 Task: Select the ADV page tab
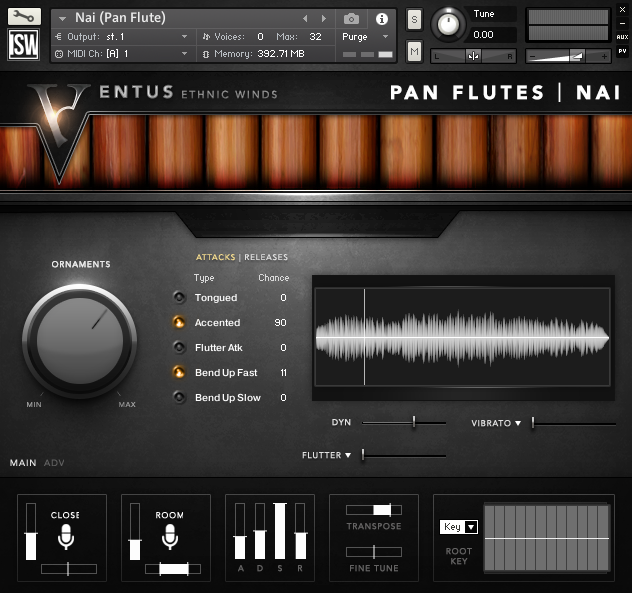click(x=54, y=463)
